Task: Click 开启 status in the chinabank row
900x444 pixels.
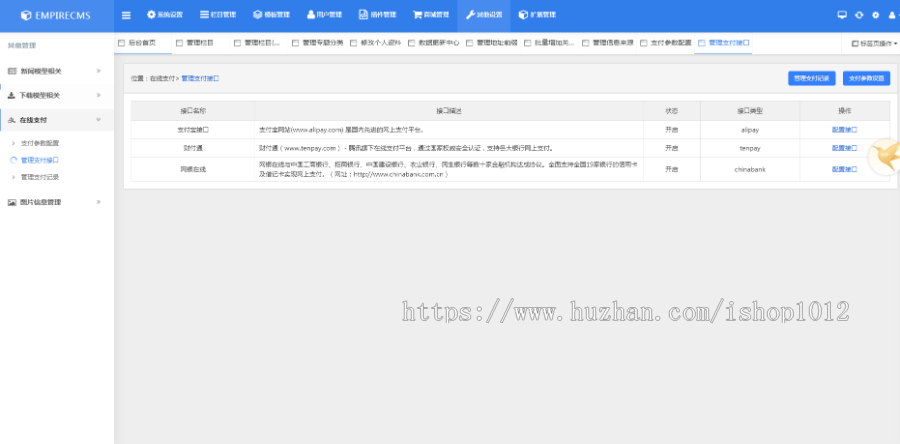Action: click(672, 169)
